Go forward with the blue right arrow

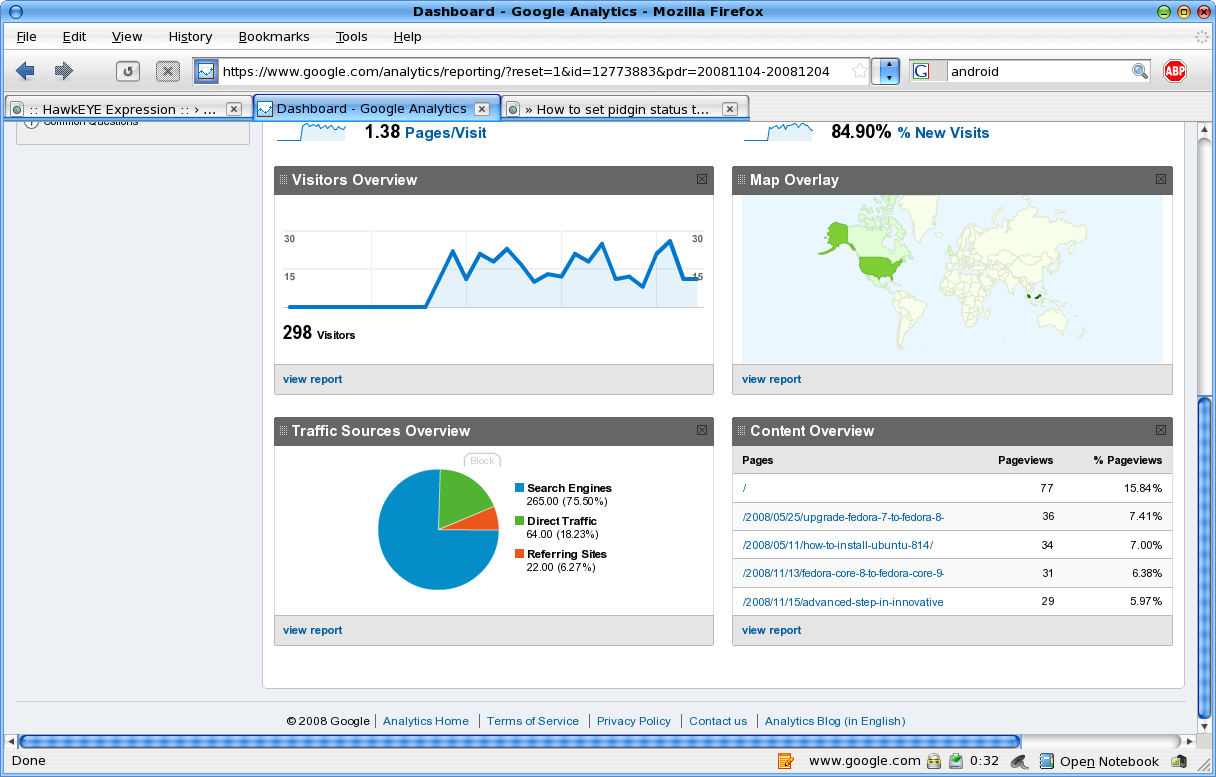[x=64, y=71]
